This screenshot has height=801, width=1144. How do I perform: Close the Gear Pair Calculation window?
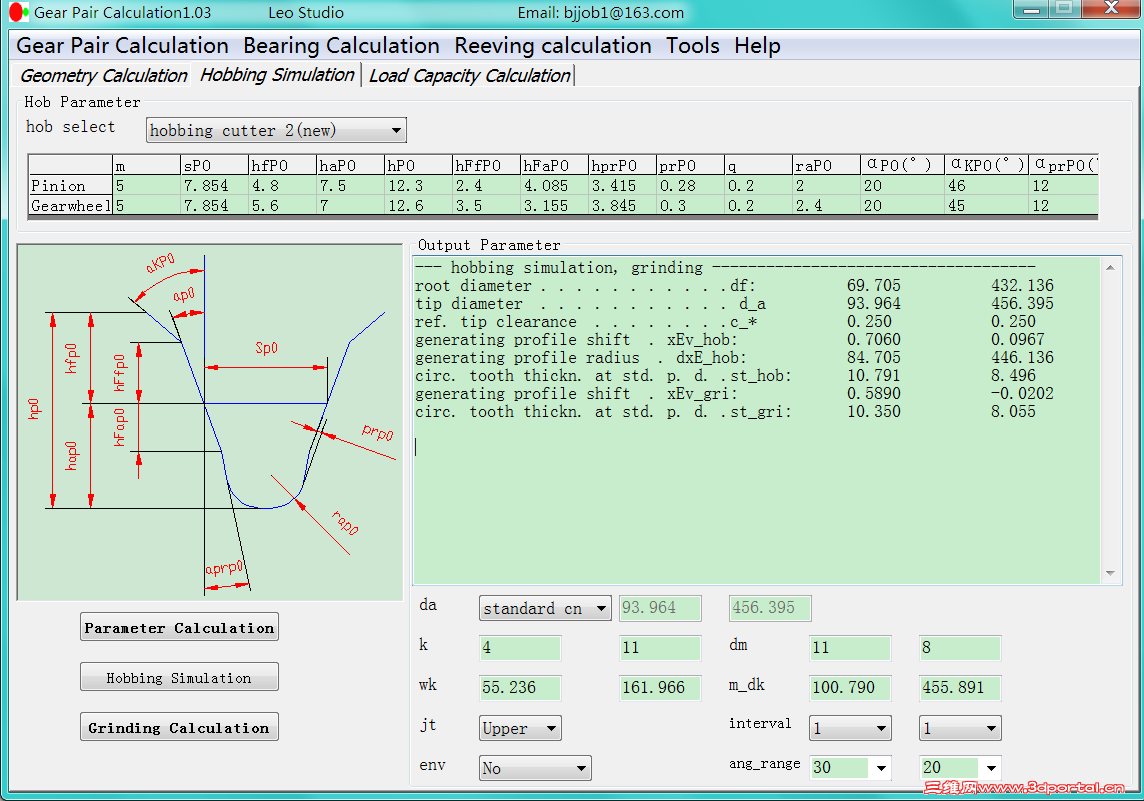click(1111, 9)
